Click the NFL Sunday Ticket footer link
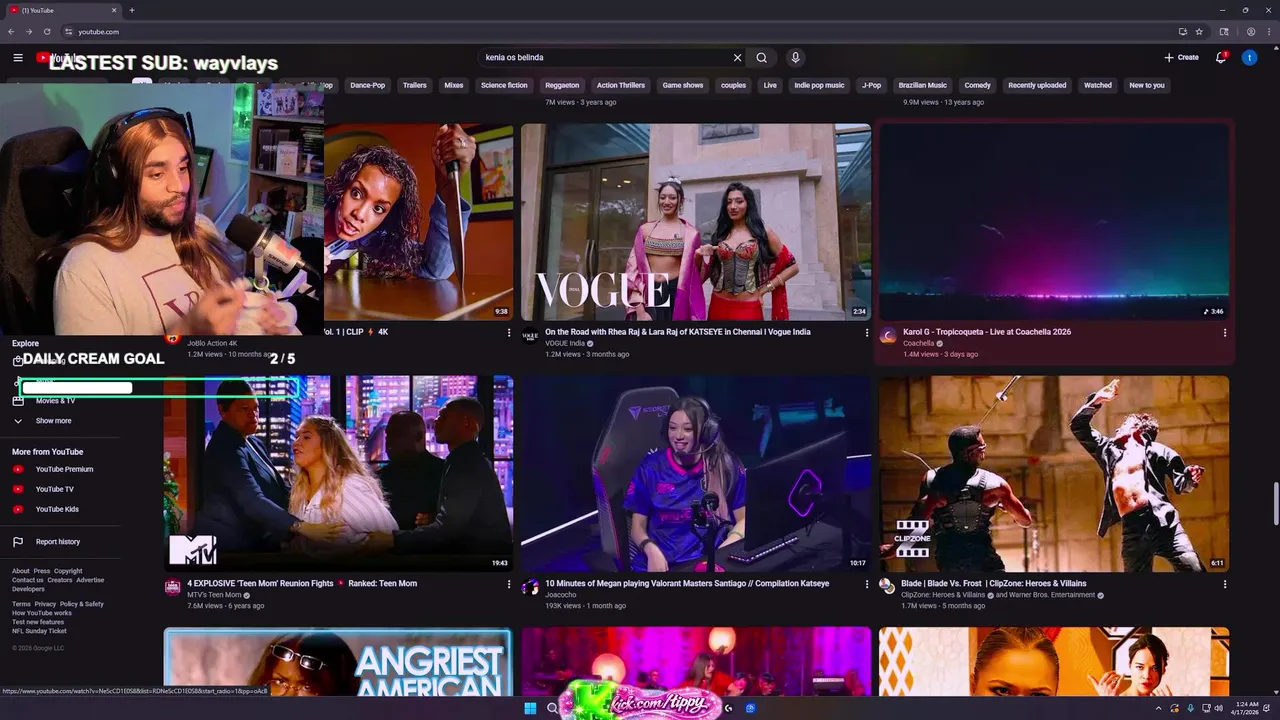 39,631
